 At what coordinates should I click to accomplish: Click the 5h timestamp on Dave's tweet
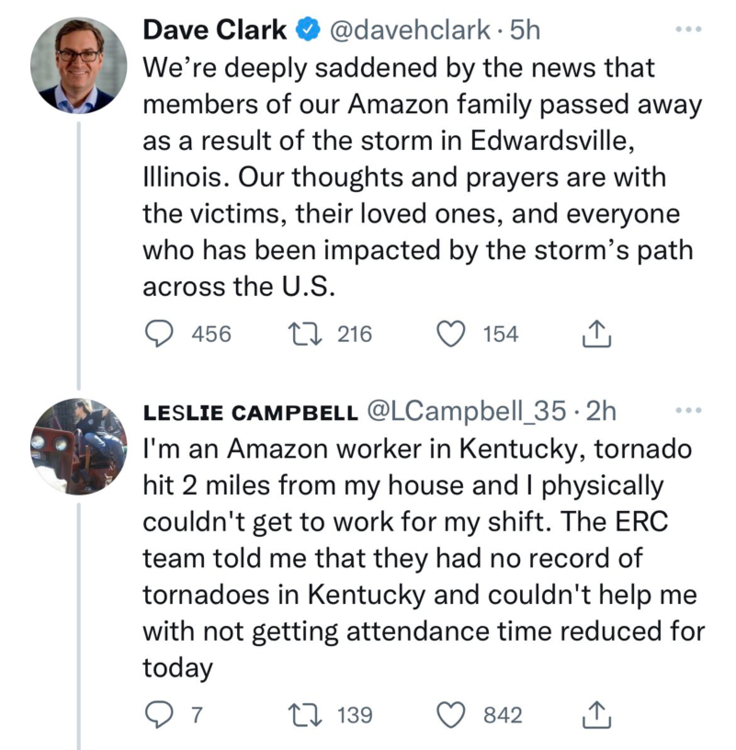click(524, 30)
